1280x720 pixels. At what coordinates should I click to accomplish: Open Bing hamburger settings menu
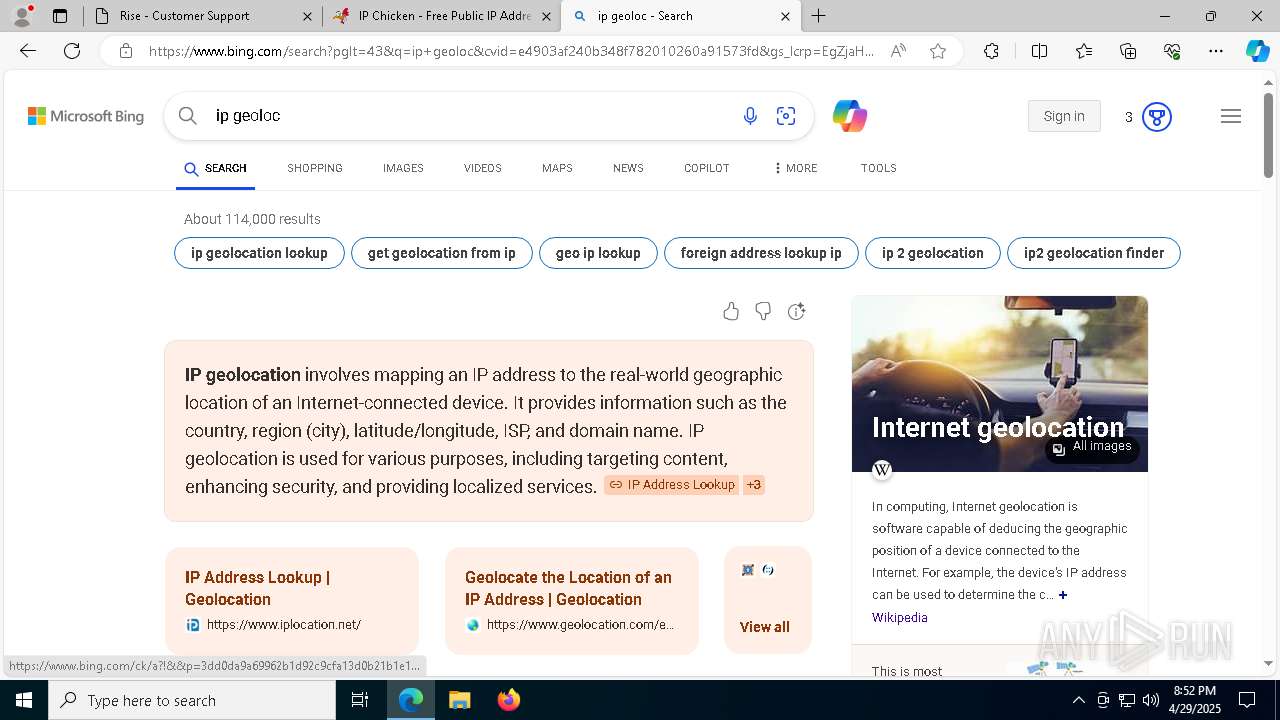pos(1231,116)
